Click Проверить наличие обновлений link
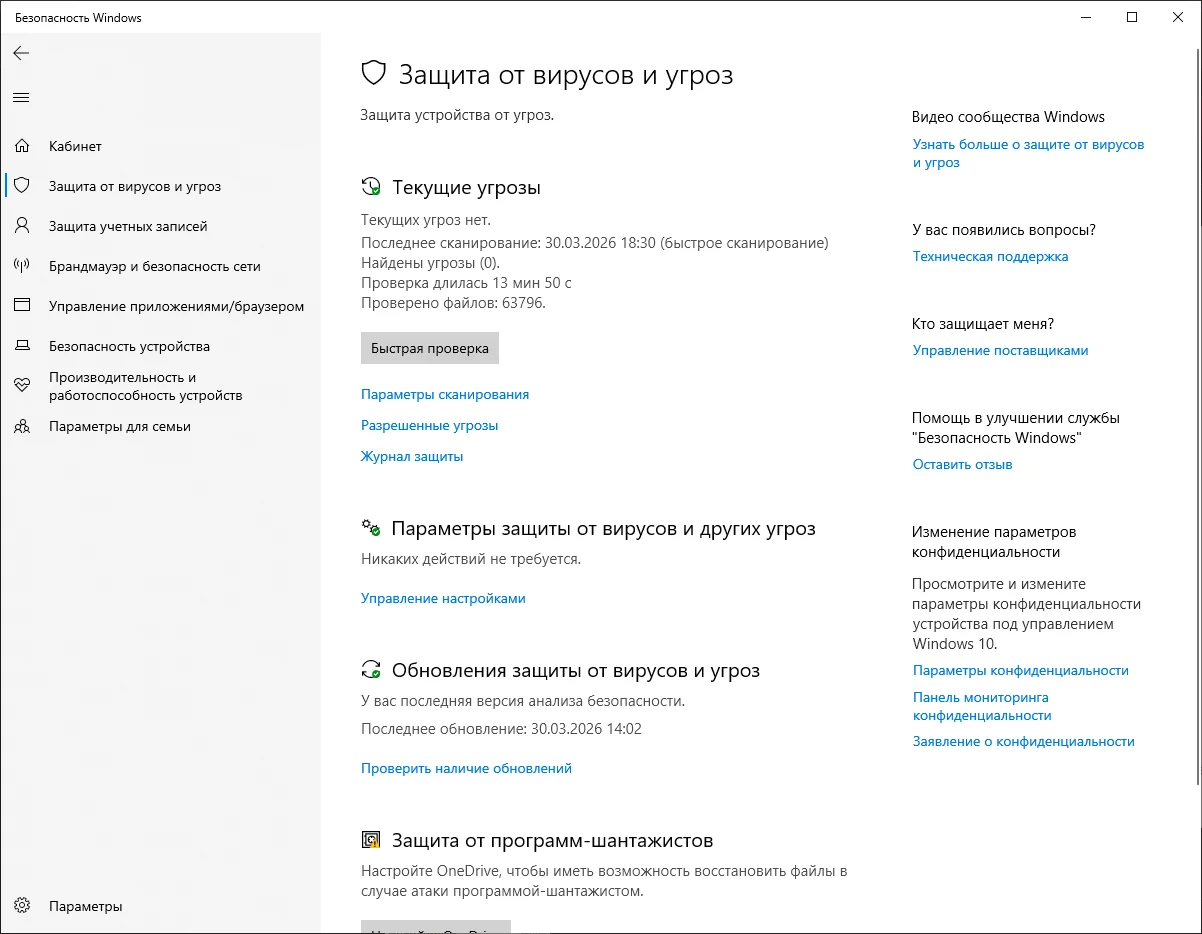The width and height of the screenshot is (1202, 934). tap(466, 768)
